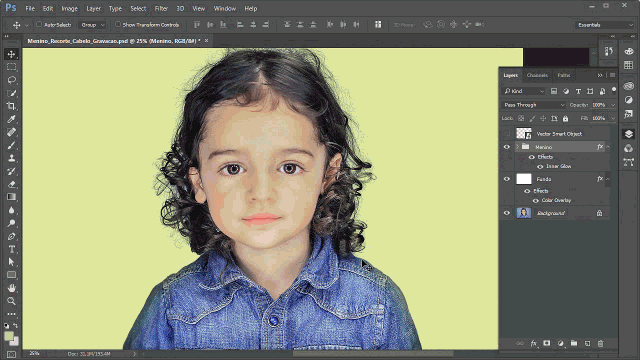Viewport: 640px width, 360px height.
Task: Hide the Color Overlay effect
Action: [x=536, y=200]
